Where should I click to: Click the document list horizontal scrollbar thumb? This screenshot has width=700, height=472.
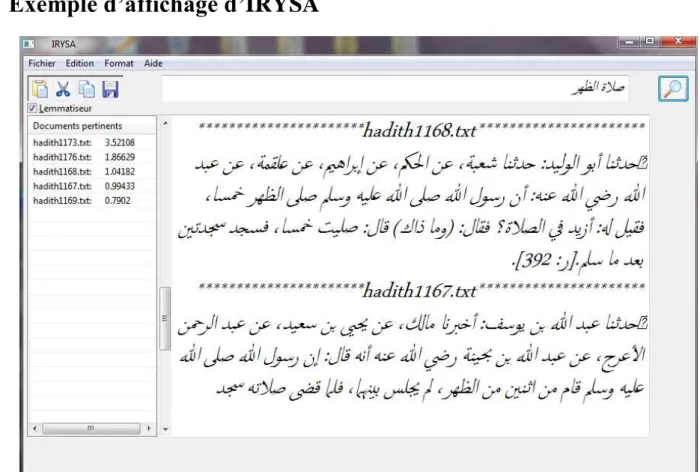(x=91, y=429)
